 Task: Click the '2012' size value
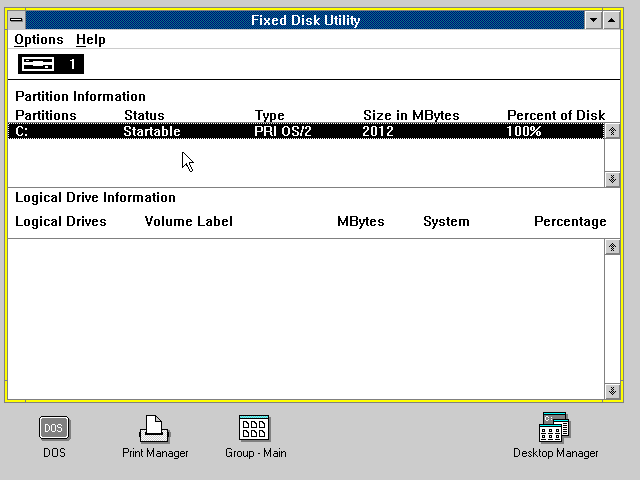pyautogui.click(x=378, y=131)
